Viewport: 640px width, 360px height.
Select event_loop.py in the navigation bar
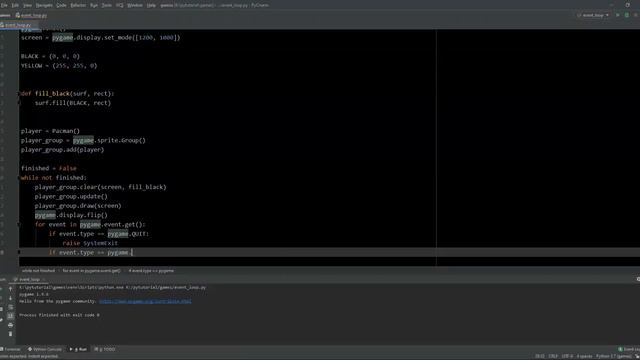31,15
